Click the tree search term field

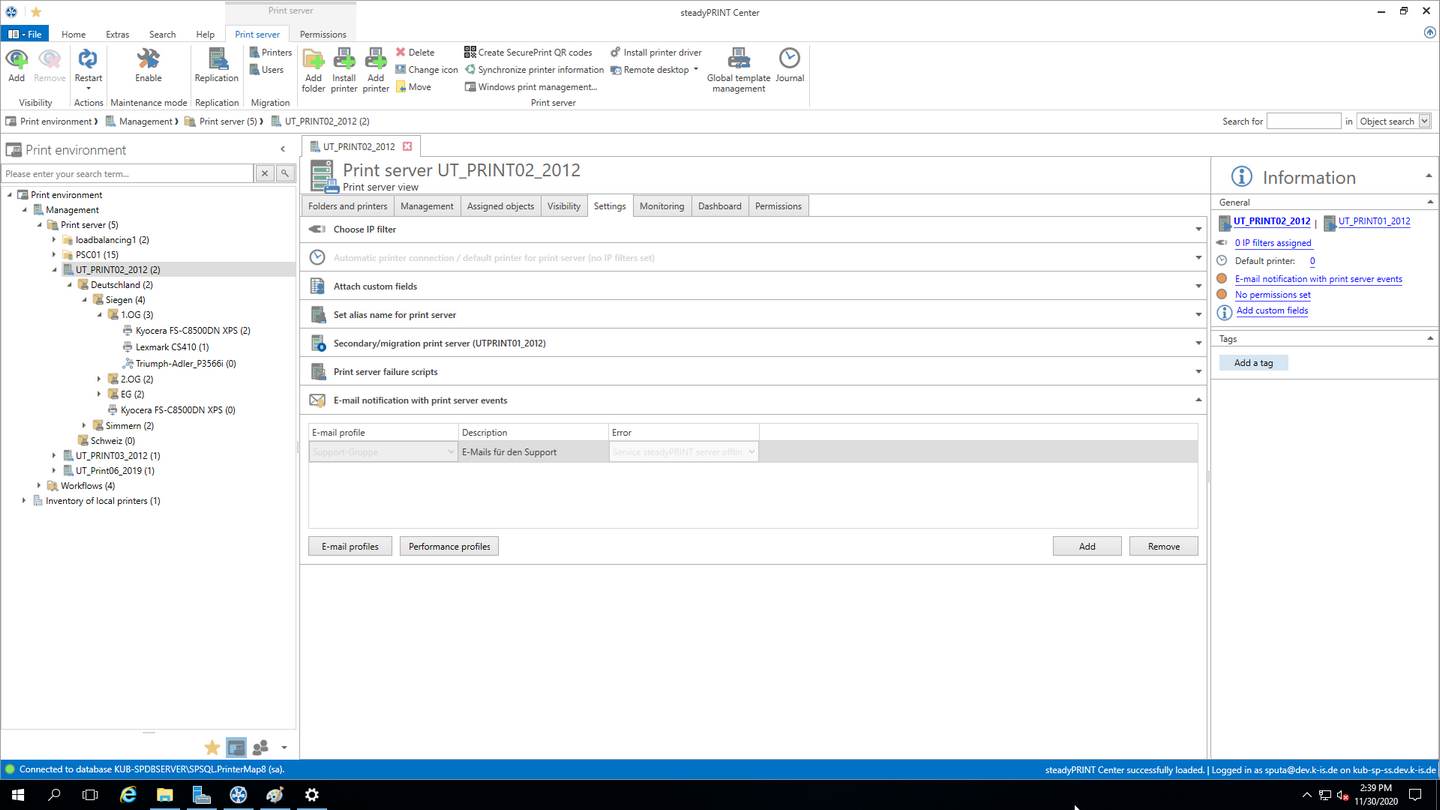pyautogui.click(x=128, y=174)
